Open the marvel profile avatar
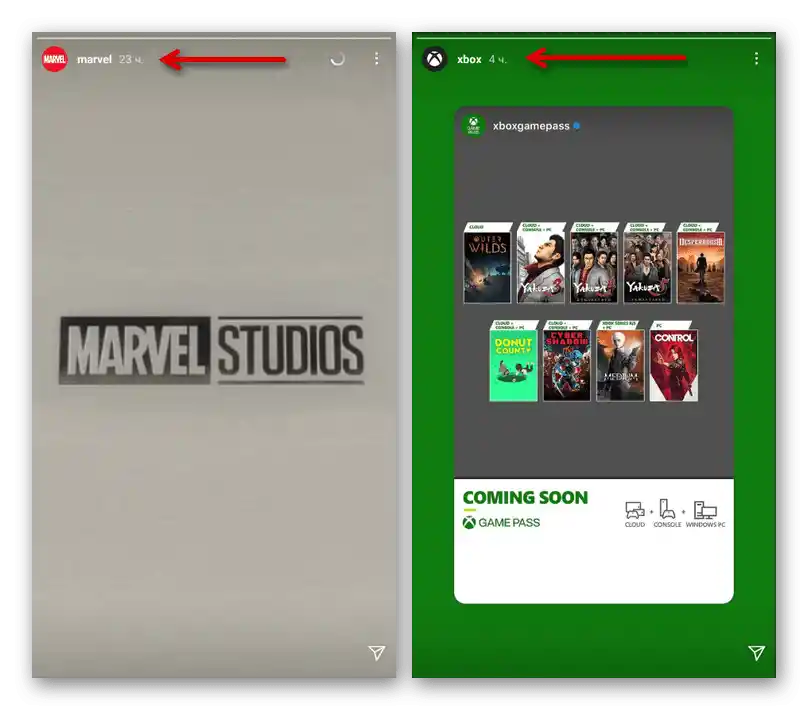The height and width of the screenshot is (710, 808). pos(55,59)
